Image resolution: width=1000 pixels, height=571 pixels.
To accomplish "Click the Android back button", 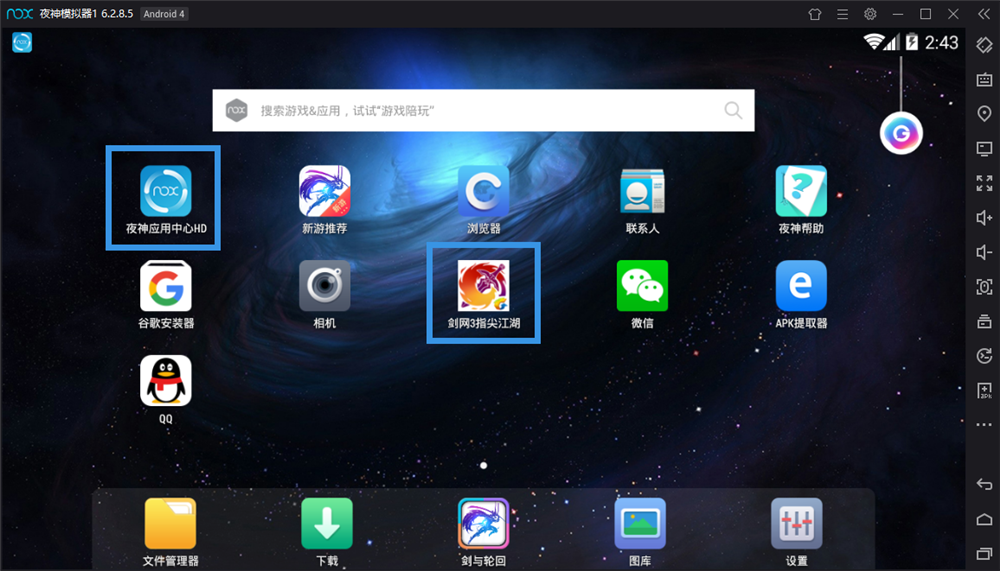I will 984,485.
